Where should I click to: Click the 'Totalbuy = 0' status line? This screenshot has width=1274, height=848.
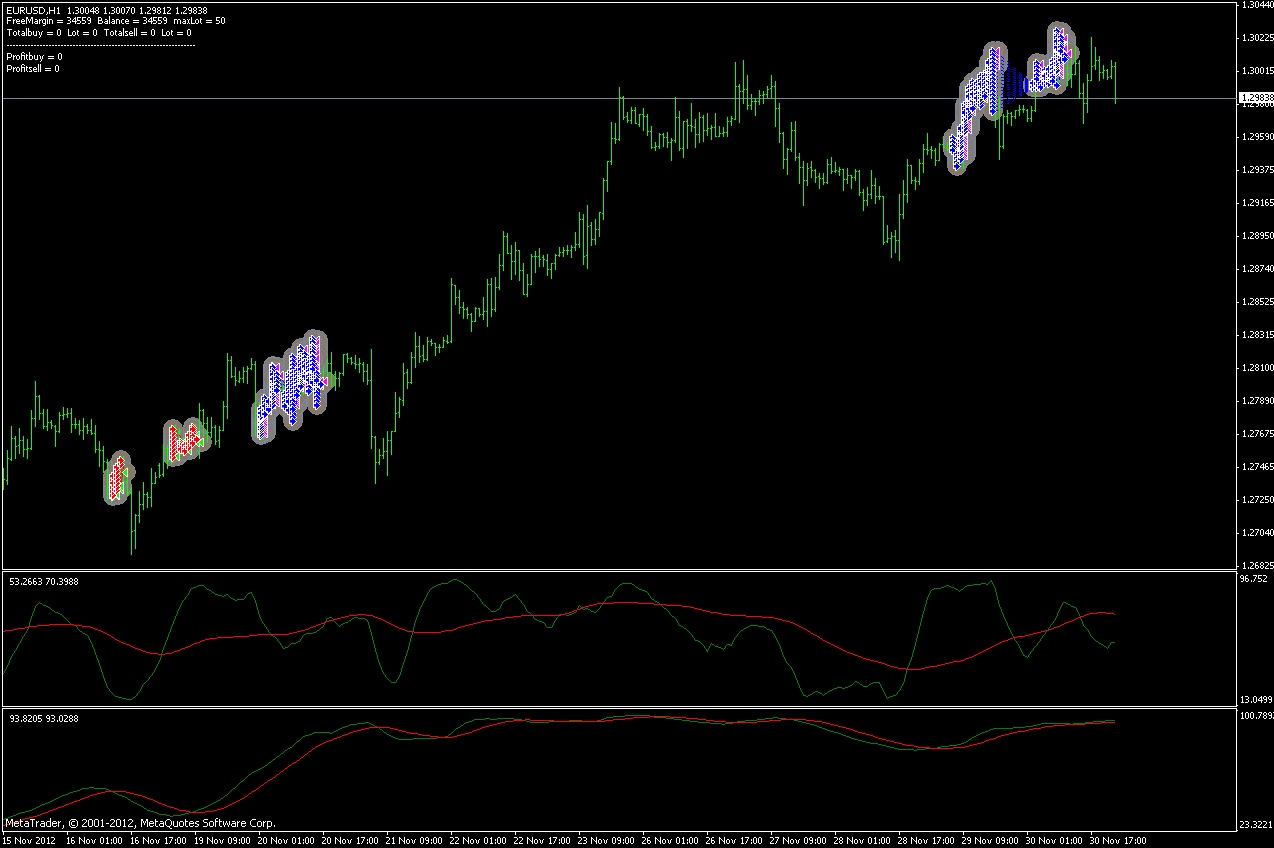[x=34, y=33]
